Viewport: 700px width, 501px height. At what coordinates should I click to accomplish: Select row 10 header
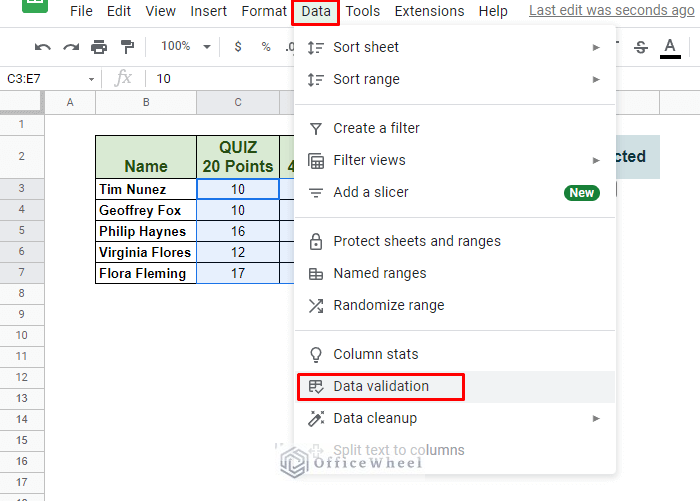[22, 335]
